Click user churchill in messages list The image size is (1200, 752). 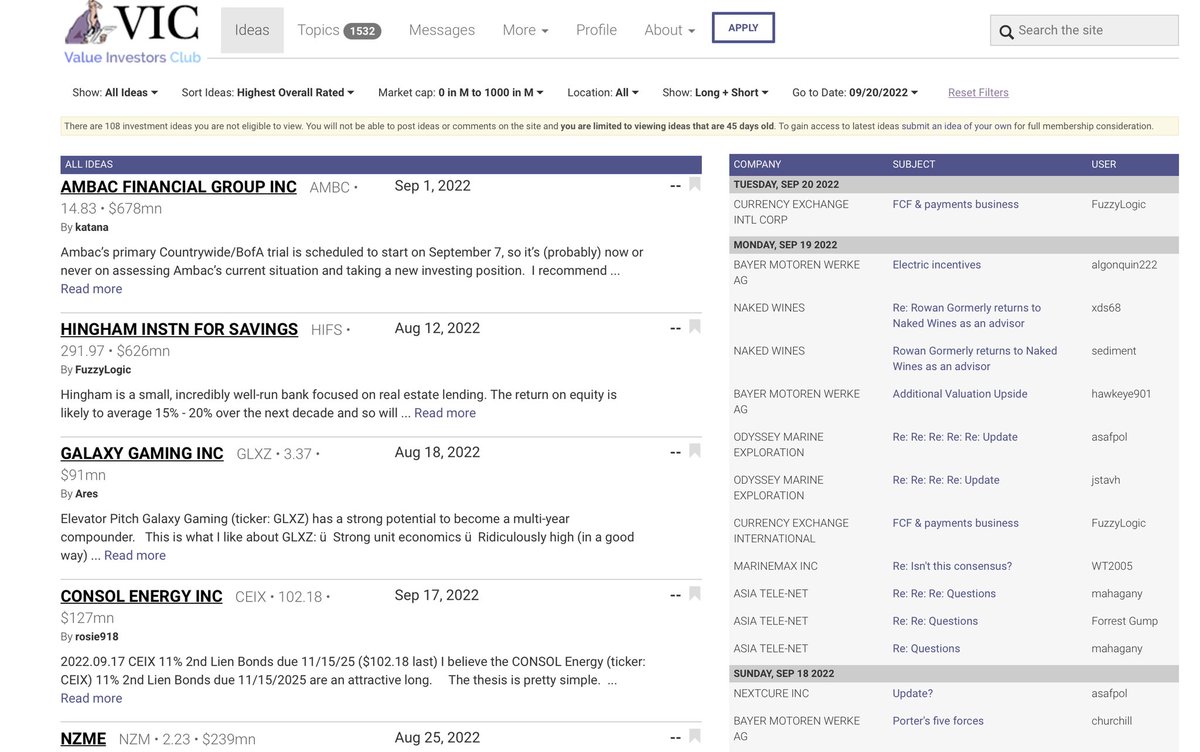pyautogui.click(x=1113, y=721)
